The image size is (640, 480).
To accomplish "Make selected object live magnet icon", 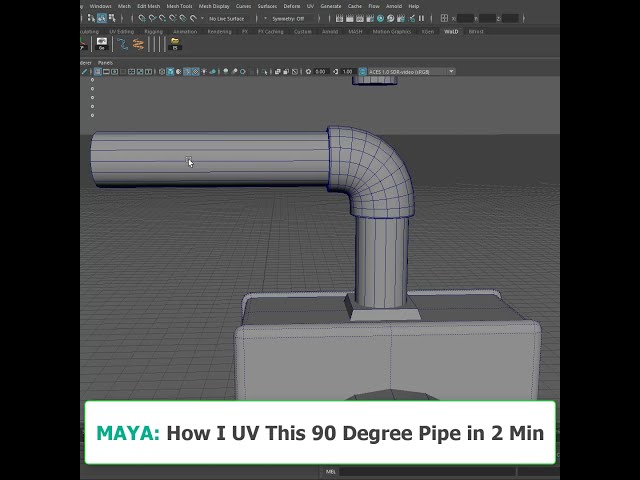I will [193, 18].
